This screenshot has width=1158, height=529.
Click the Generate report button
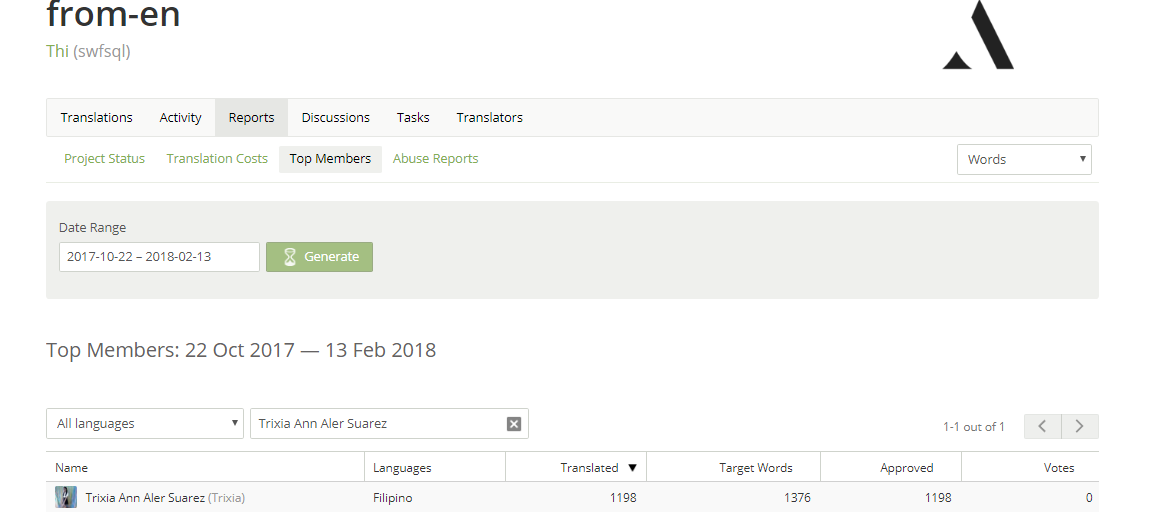click(319, 257)
